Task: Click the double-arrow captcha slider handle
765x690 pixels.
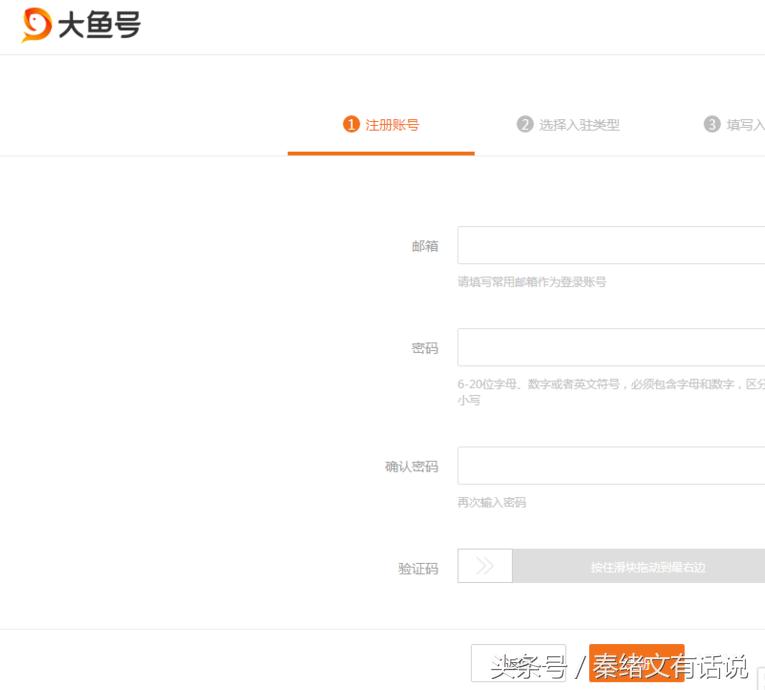Action: 485,566
